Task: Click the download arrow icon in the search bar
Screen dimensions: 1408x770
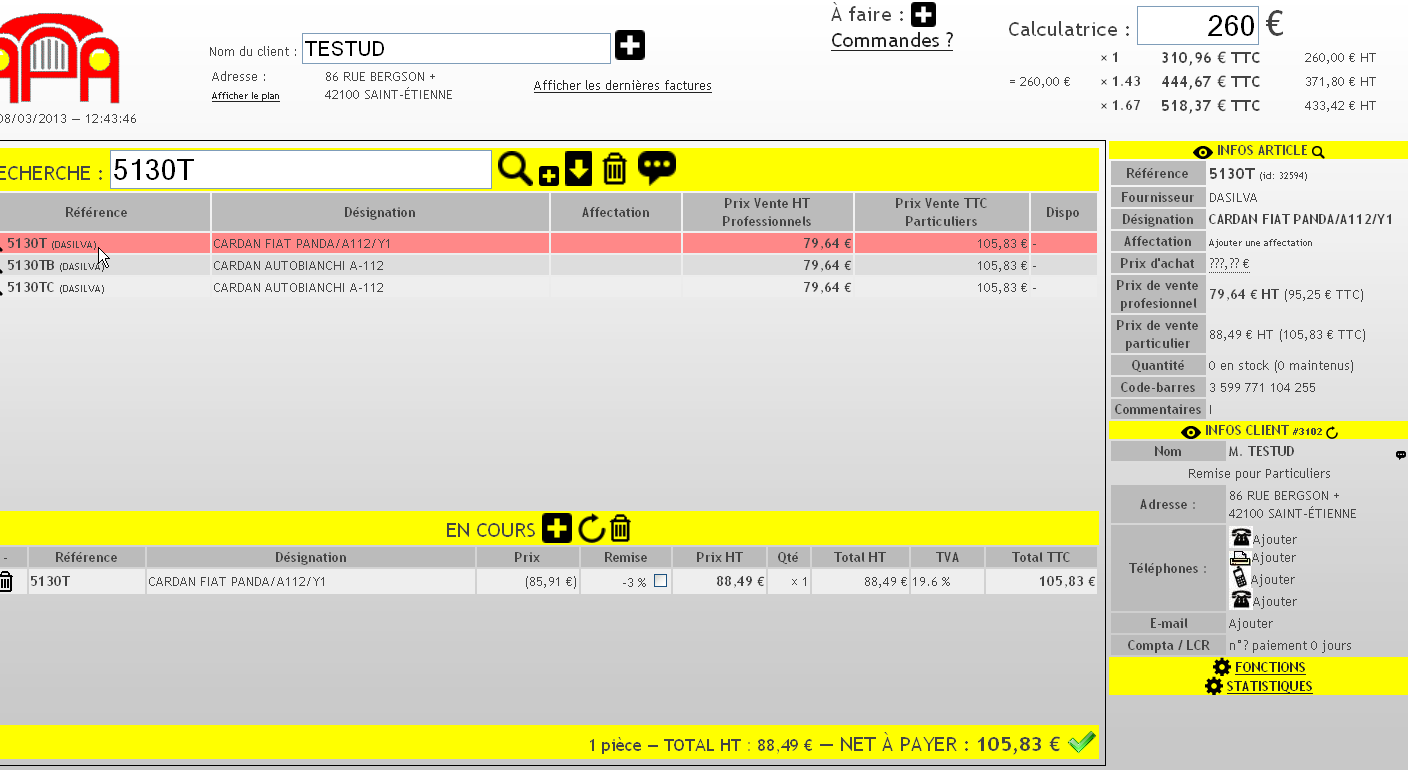Action: [579, 169]
